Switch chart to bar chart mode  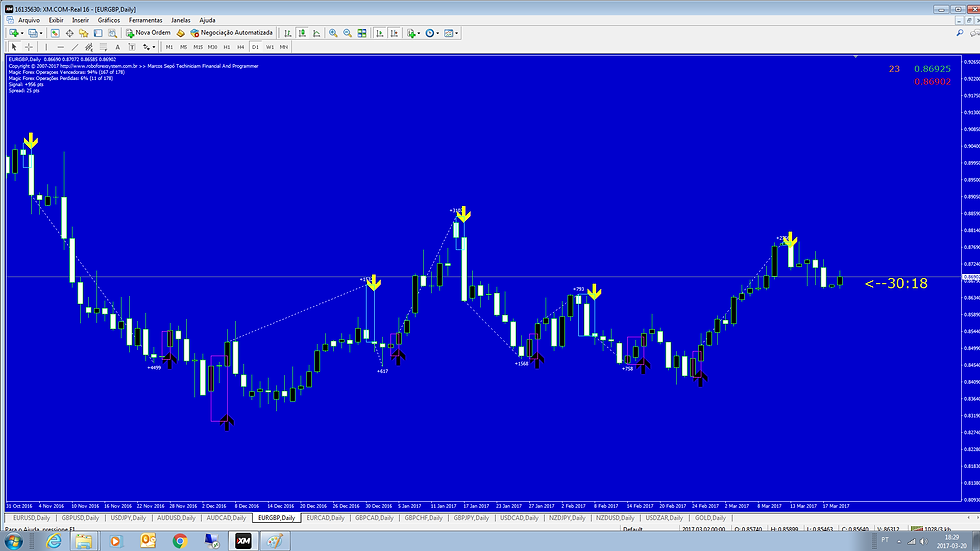point(288,33)
